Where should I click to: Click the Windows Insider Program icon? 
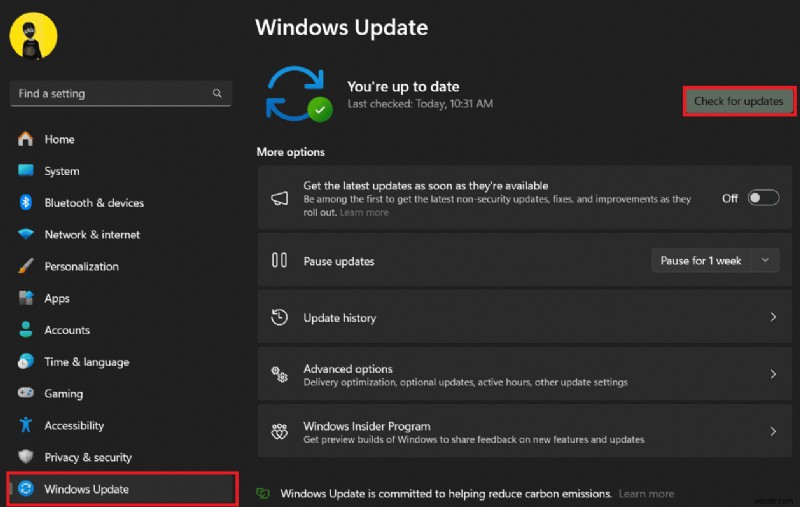tap(279, 432)
